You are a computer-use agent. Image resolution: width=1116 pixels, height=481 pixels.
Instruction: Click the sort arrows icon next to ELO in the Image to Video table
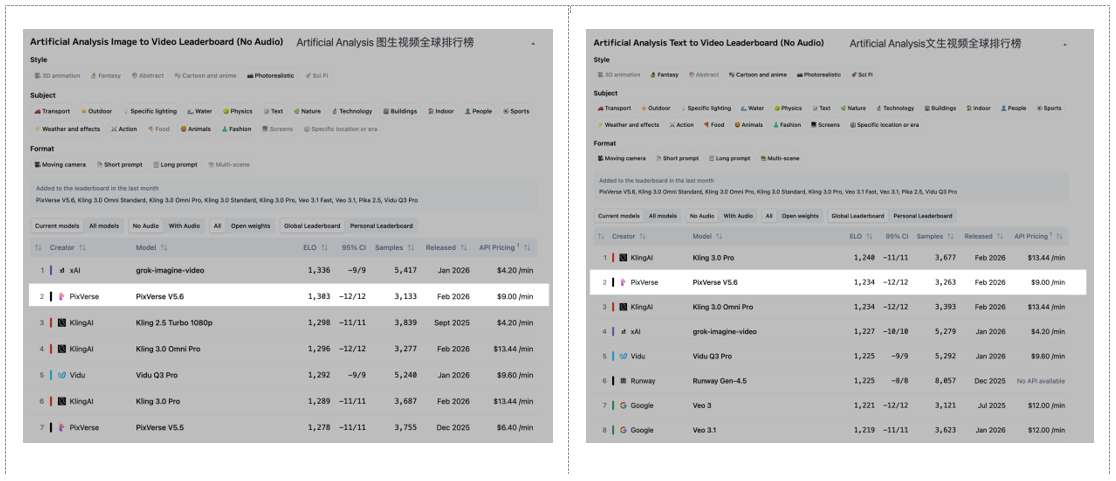(x=325, y=248)
